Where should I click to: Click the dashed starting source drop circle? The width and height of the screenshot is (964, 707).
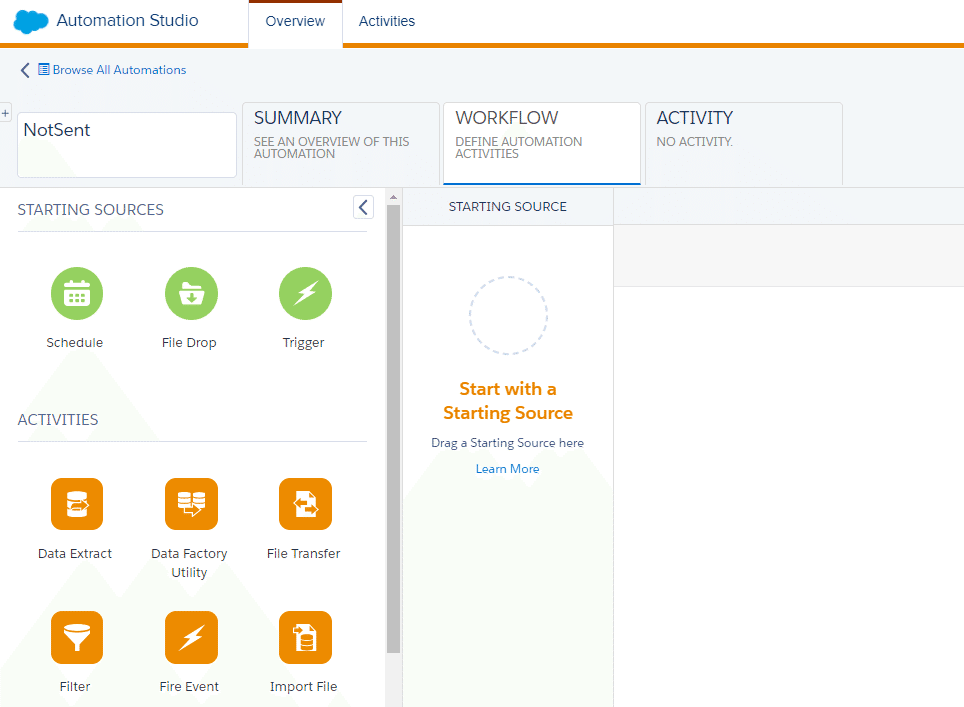[x=508, y=315]
